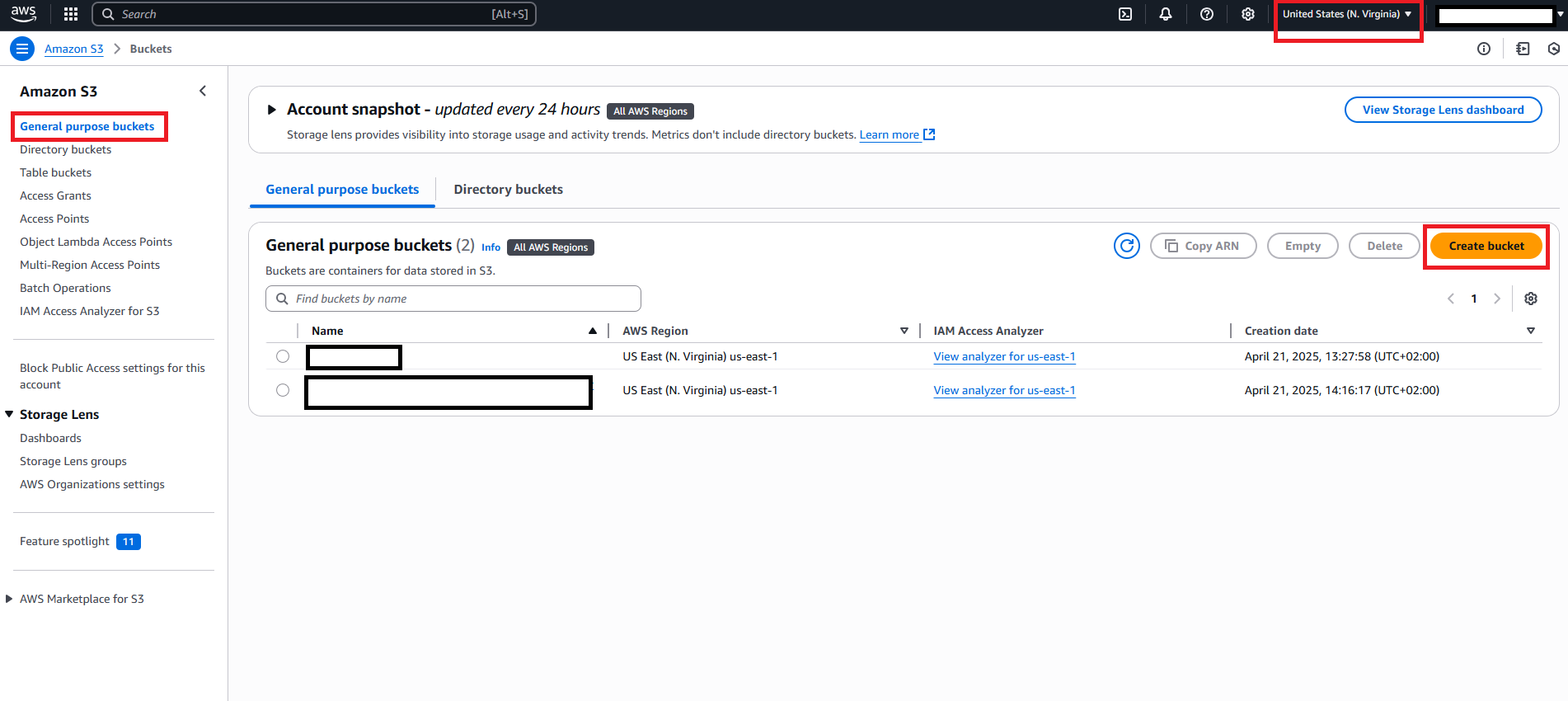
Task: Go to the next page of buckets
Action: (1497, 299)
